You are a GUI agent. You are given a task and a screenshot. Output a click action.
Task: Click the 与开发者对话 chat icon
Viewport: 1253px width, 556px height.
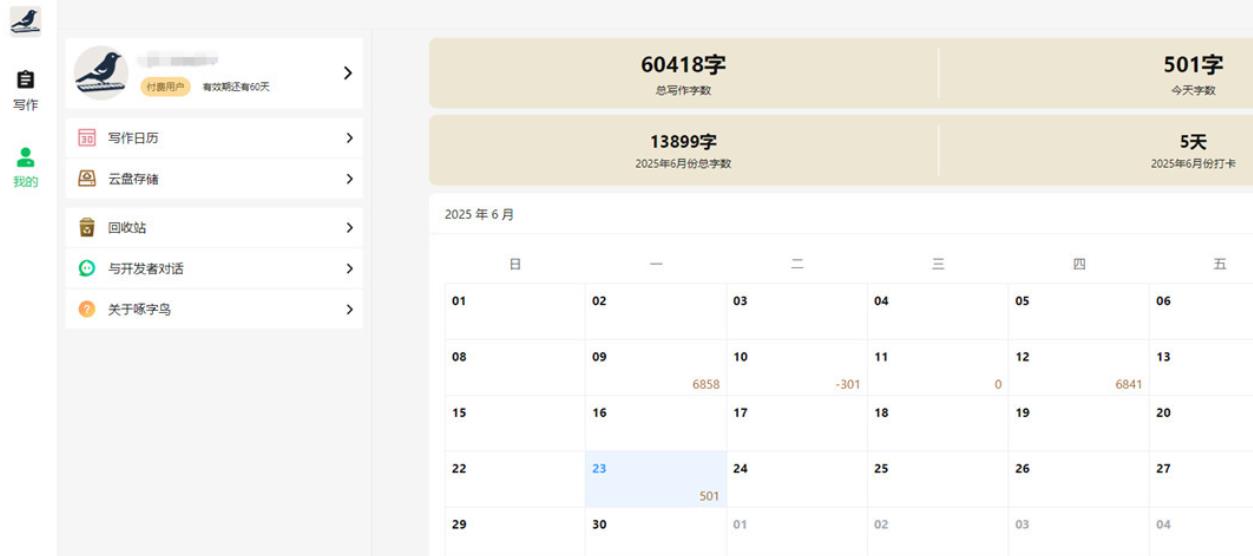[x=87, y=268]
